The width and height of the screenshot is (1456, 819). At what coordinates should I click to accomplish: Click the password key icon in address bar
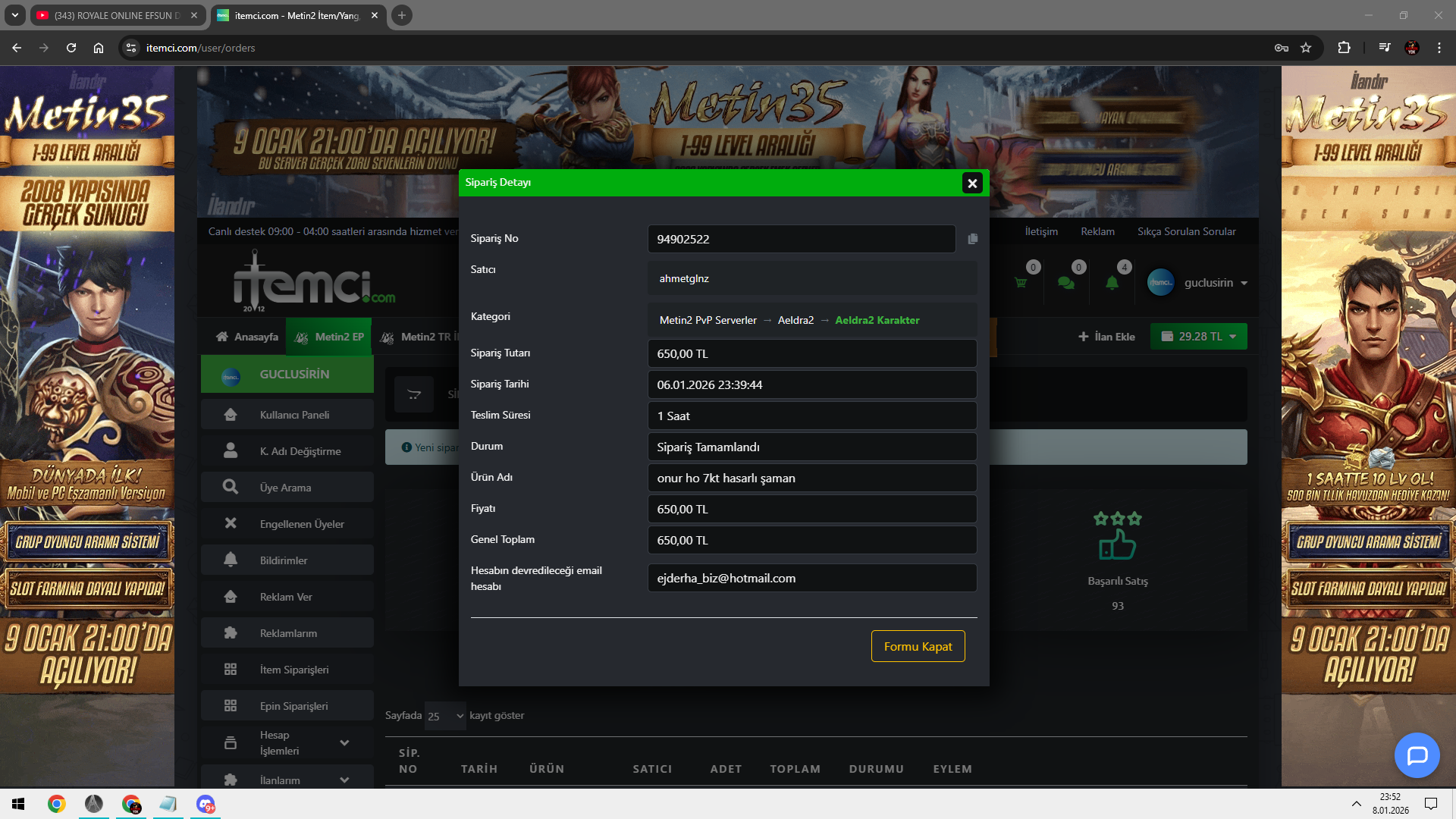(1282, 48)
